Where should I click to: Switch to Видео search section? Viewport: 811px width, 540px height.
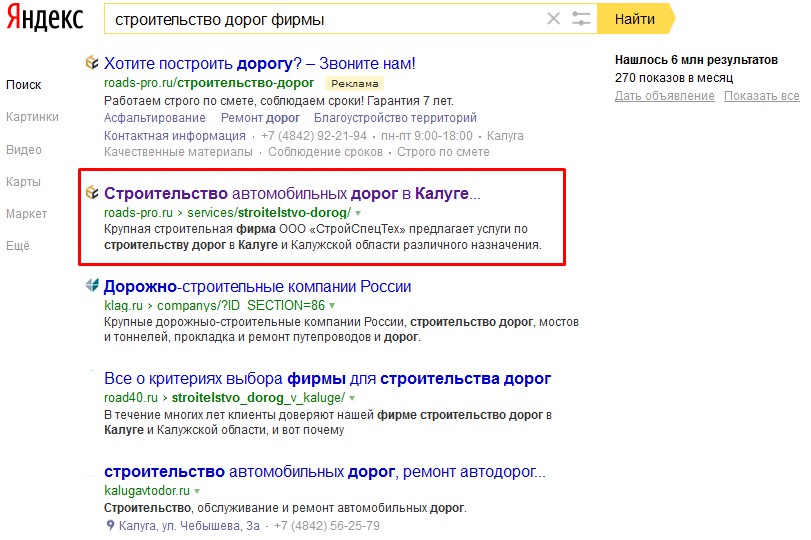click(x=24, y=150)
